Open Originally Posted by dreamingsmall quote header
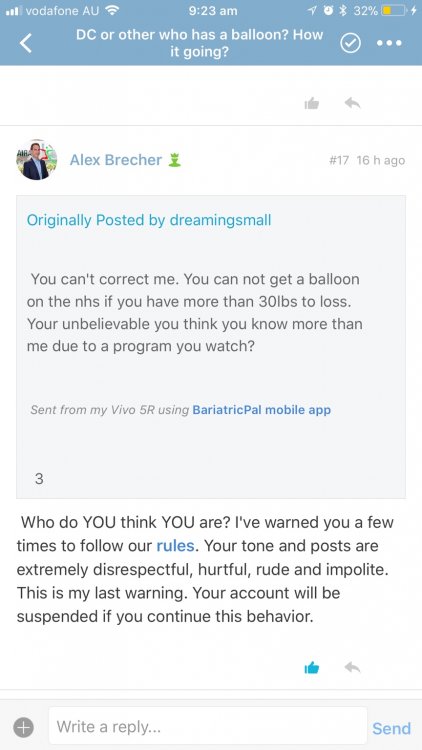Screen dimensions: 422x750 [149, 220]
